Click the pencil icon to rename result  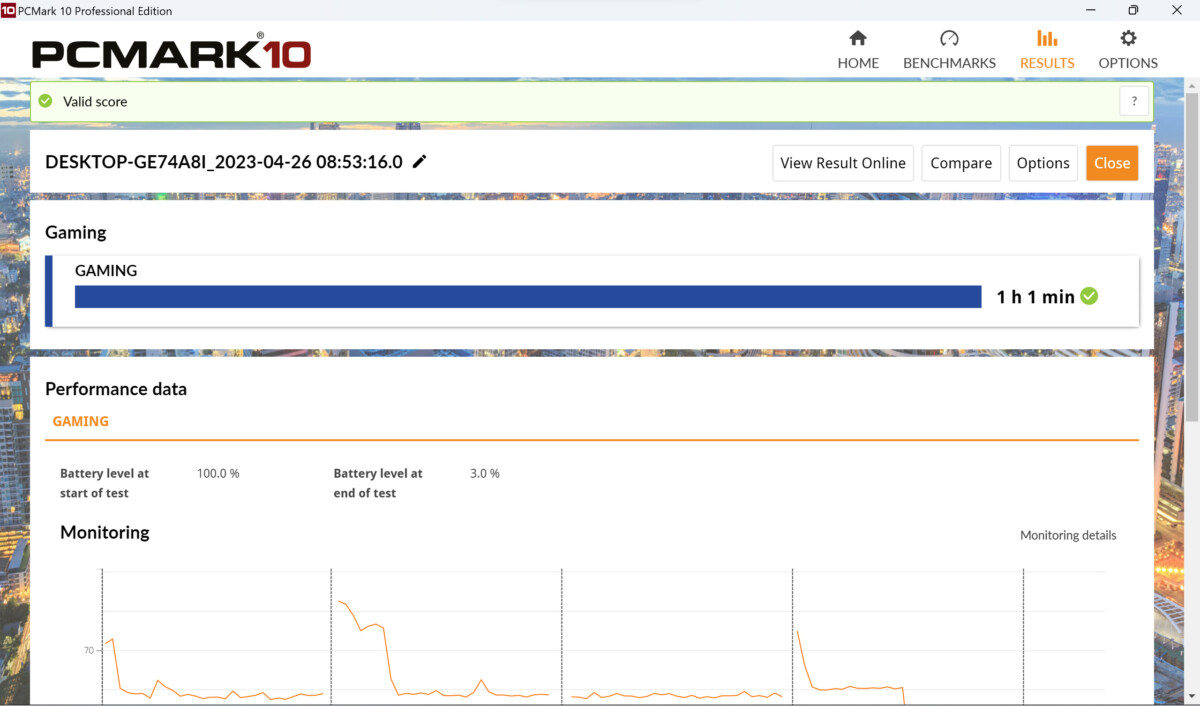point(420,162)
